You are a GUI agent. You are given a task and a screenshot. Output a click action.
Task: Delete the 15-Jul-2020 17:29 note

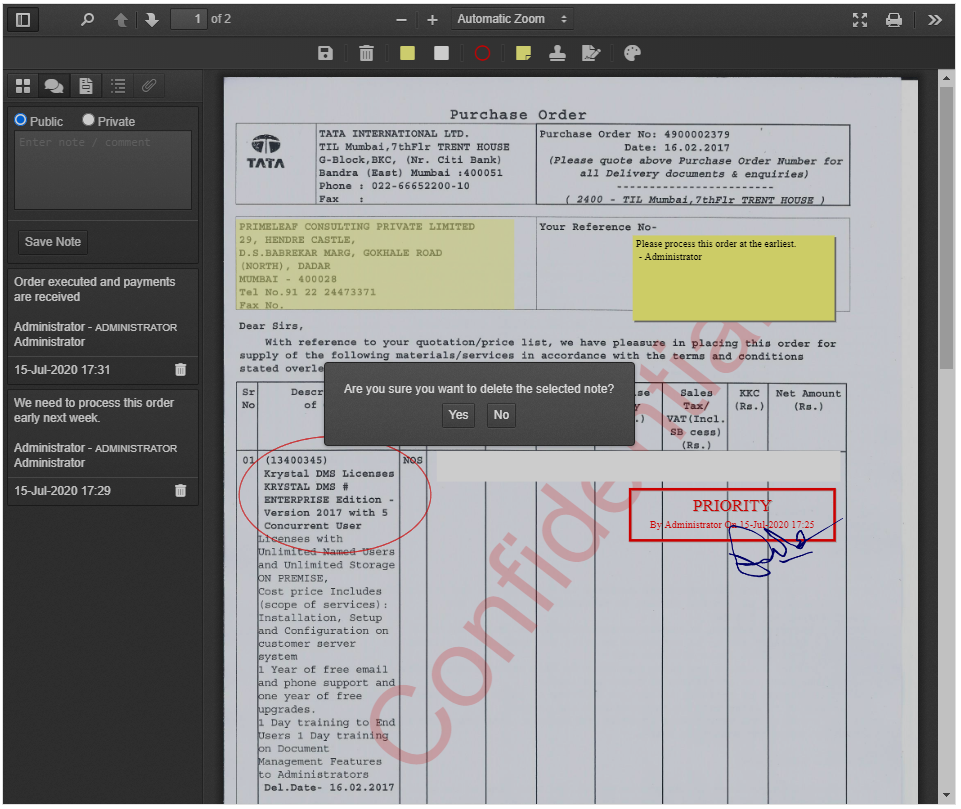click(x=180, y=490)
